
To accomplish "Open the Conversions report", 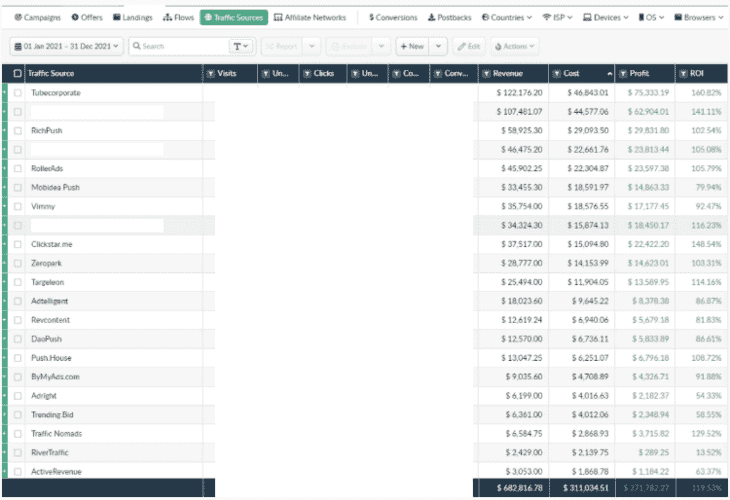I will 393,17.
